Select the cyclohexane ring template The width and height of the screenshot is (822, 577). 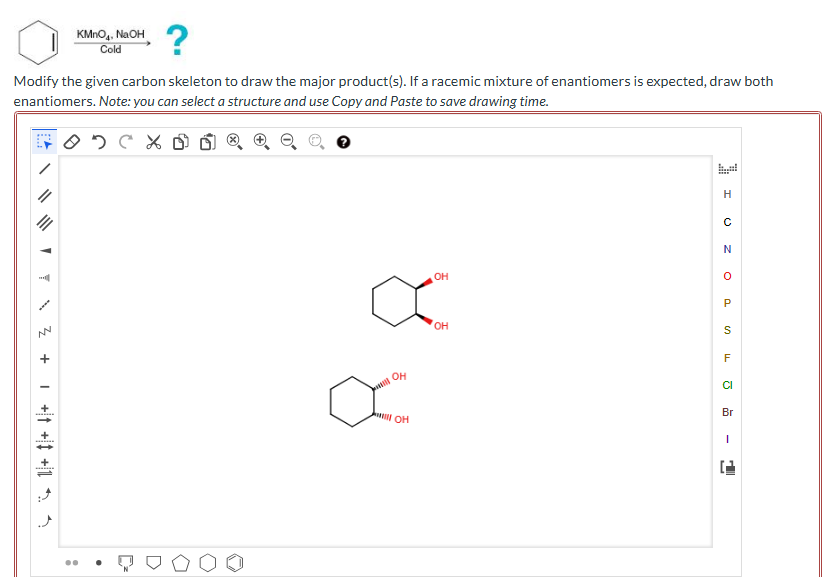[x=207, y=562]
